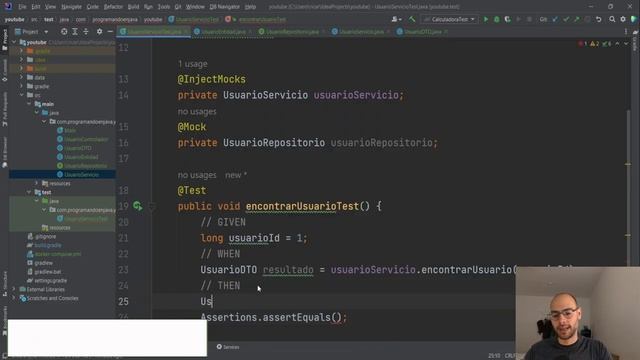Select the build.gradle file
640x360 pixels.
click(x=48, y=245)
